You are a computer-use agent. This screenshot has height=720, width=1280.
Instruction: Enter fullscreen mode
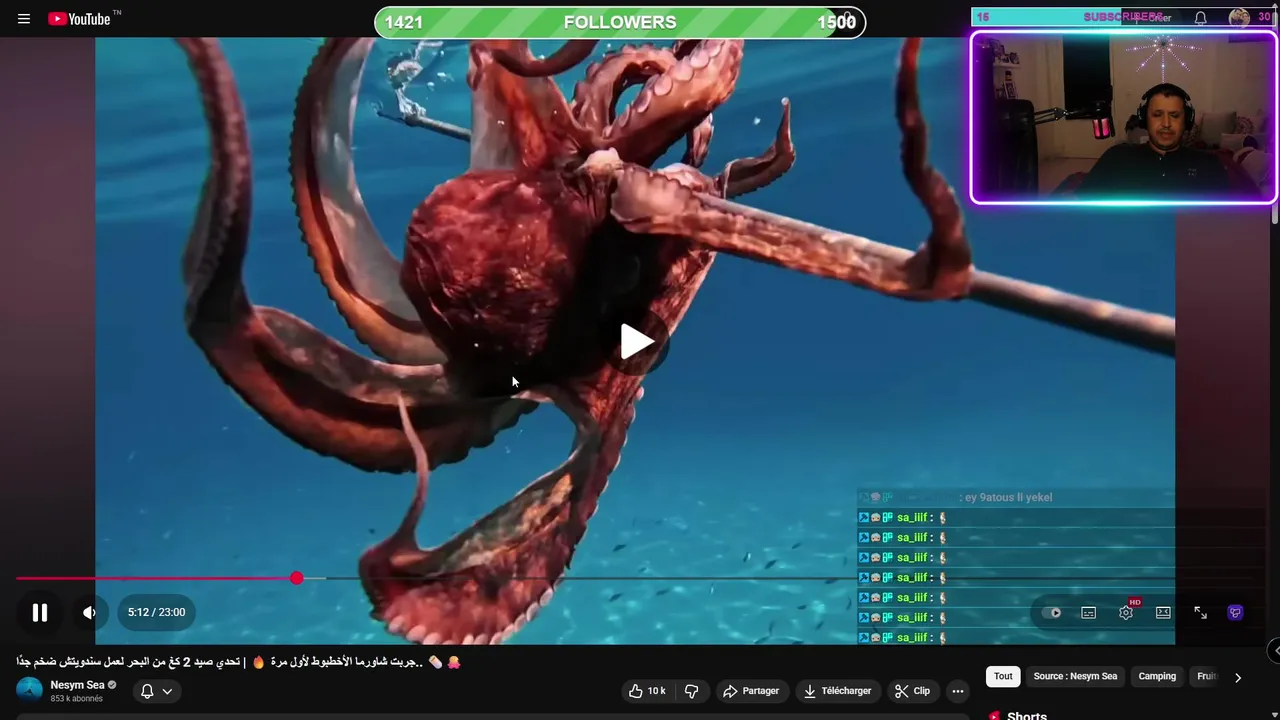(1200, 613)
